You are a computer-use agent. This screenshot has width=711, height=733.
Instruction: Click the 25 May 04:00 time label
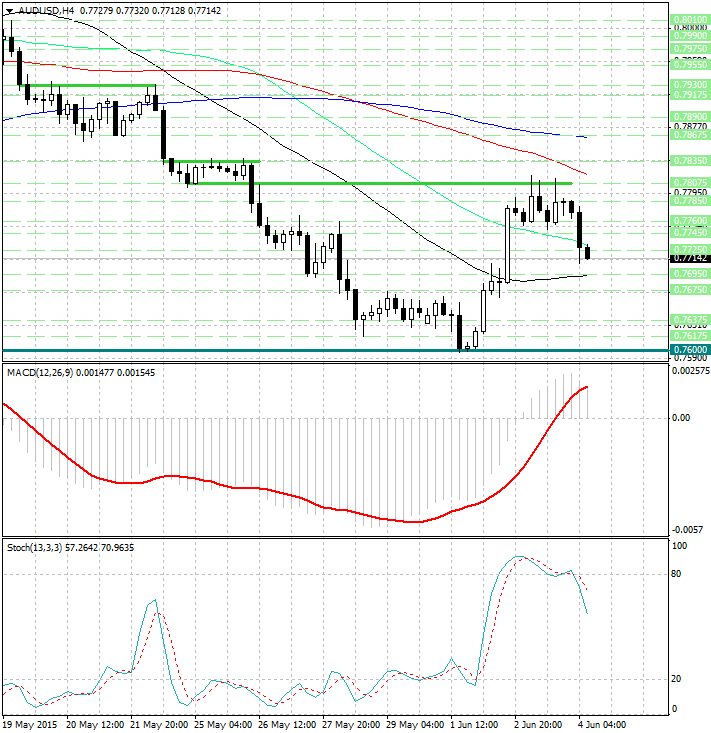tap(223, 725)
